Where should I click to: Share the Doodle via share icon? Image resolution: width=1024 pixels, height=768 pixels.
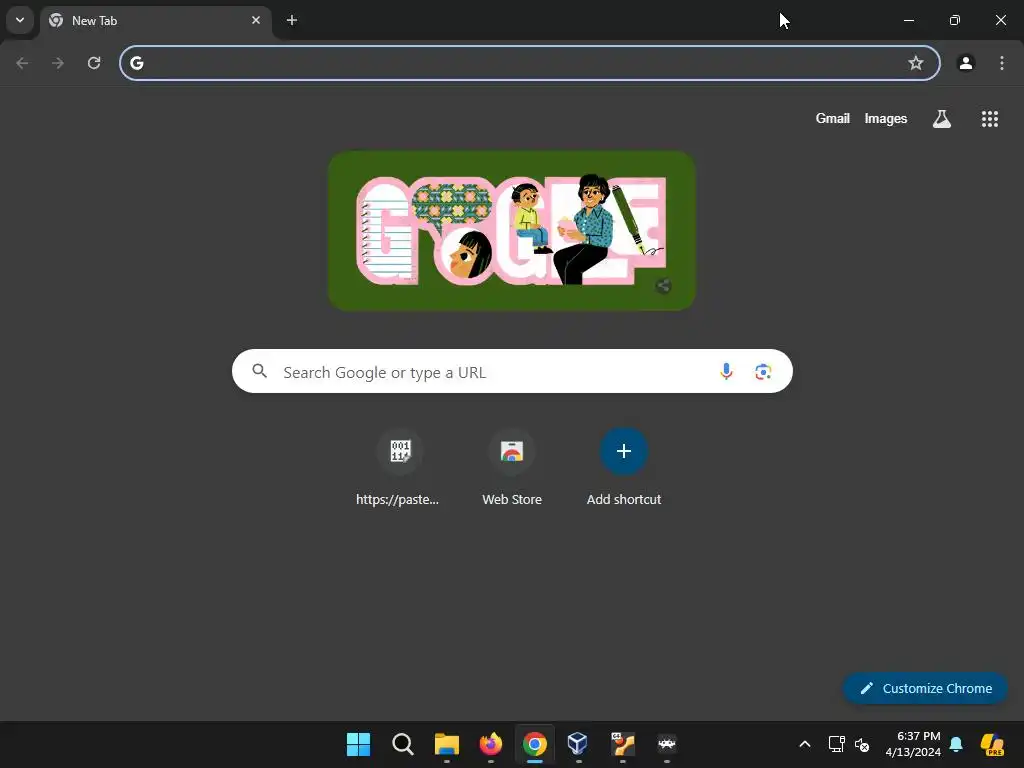664,285
